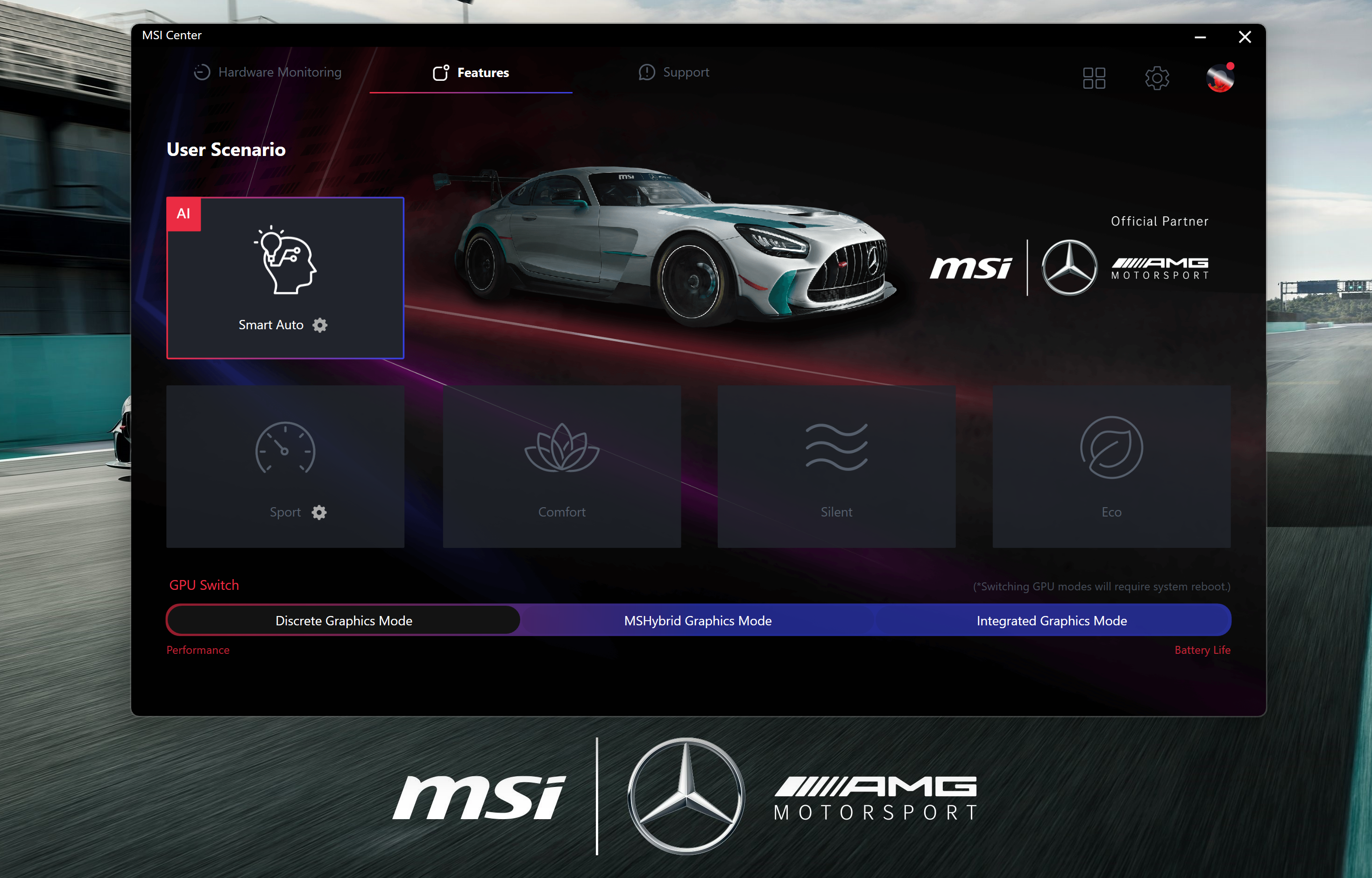Click the reboot notice text
Image resolution: width=1372 pixels, height=878 pixels.
point(1101,586)
